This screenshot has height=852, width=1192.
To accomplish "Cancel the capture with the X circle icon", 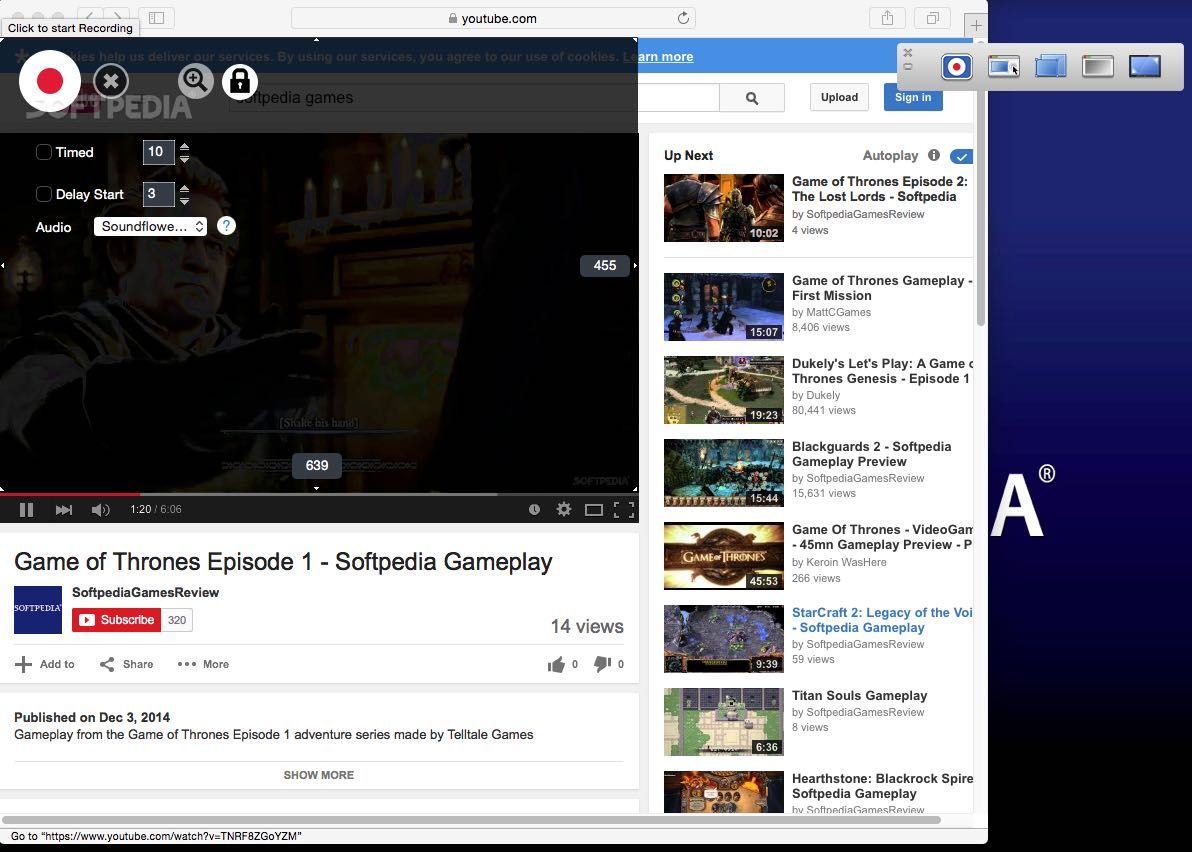I will click(x=111, y=81).
